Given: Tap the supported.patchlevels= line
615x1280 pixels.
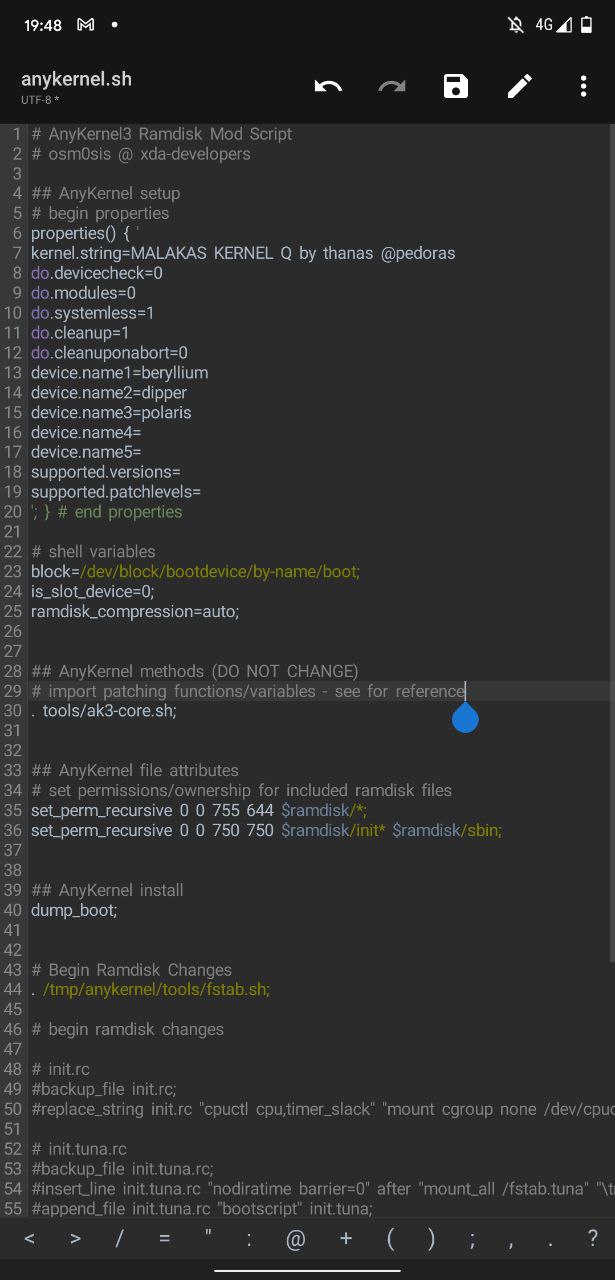Looking at the screenshot, I should pyautogui.click(x=116, y=492).
